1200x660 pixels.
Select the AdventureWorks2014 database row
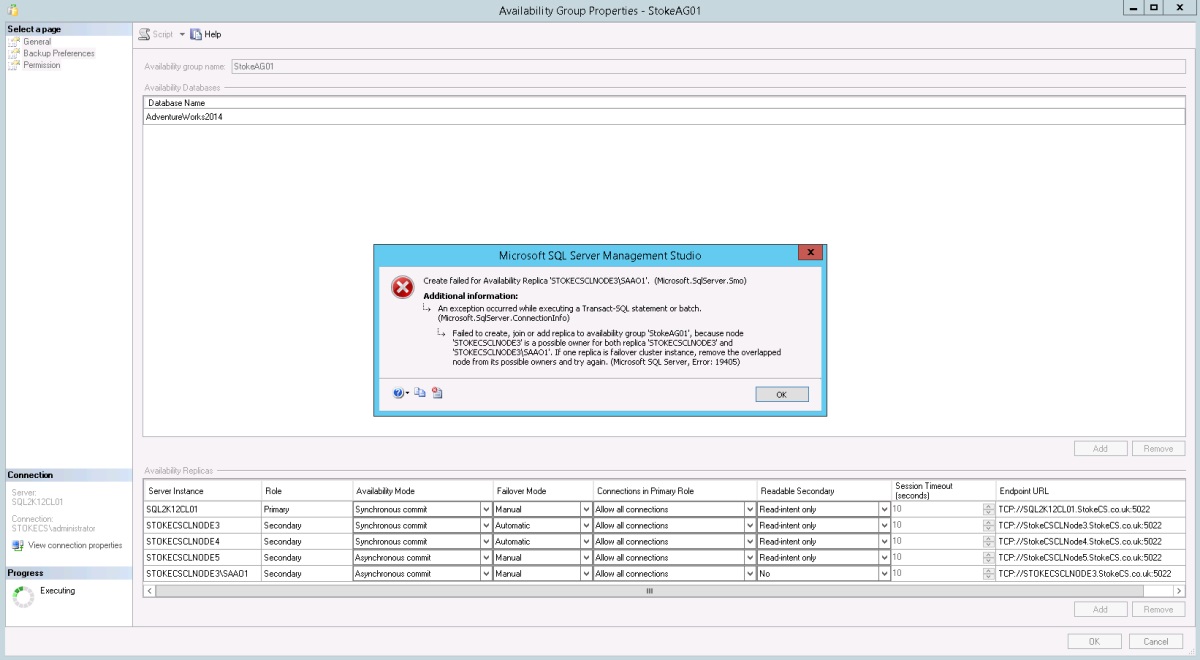pos(664,116)
